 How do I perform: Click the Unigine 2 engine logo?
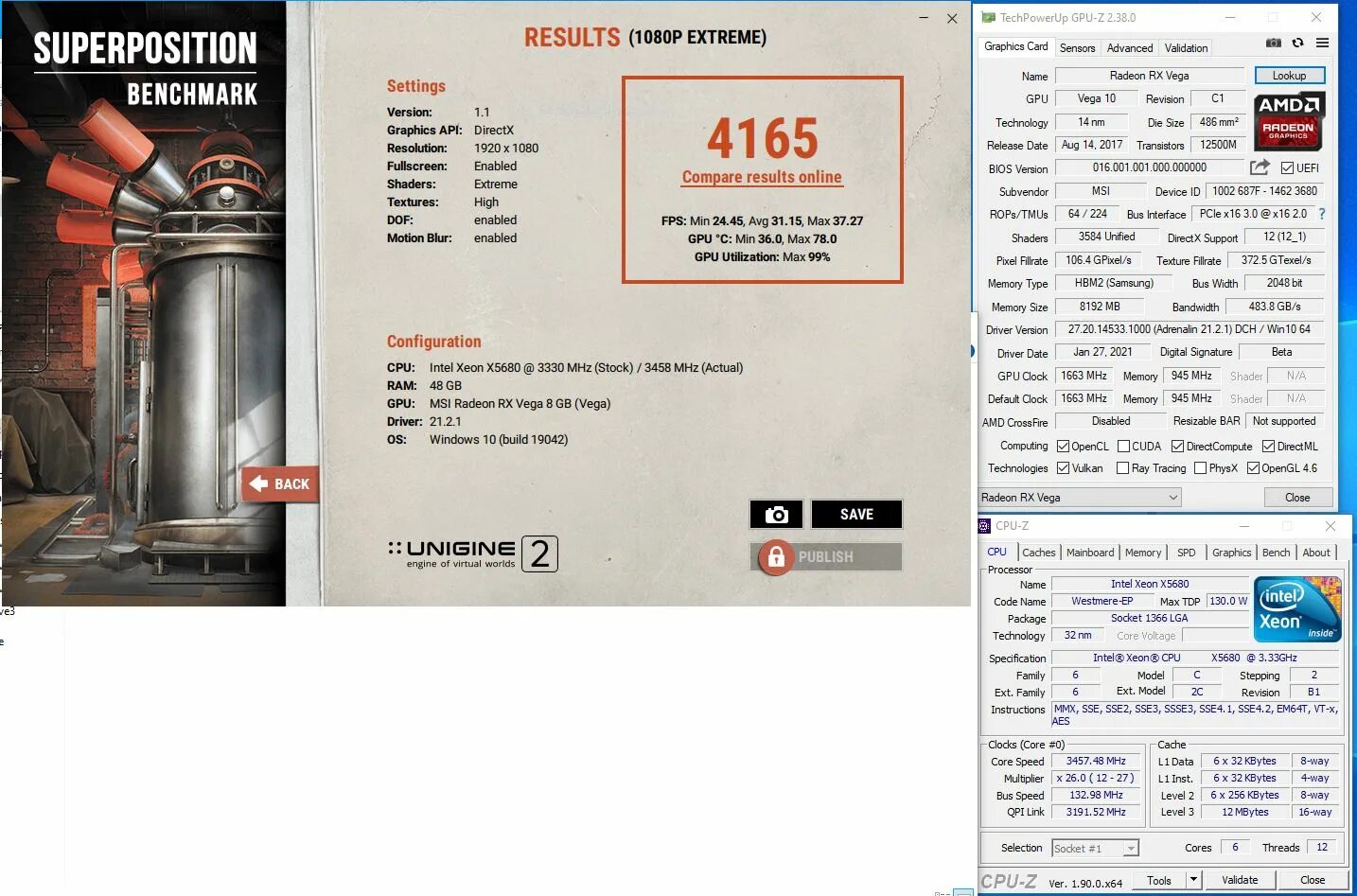(x=472, y=553)
